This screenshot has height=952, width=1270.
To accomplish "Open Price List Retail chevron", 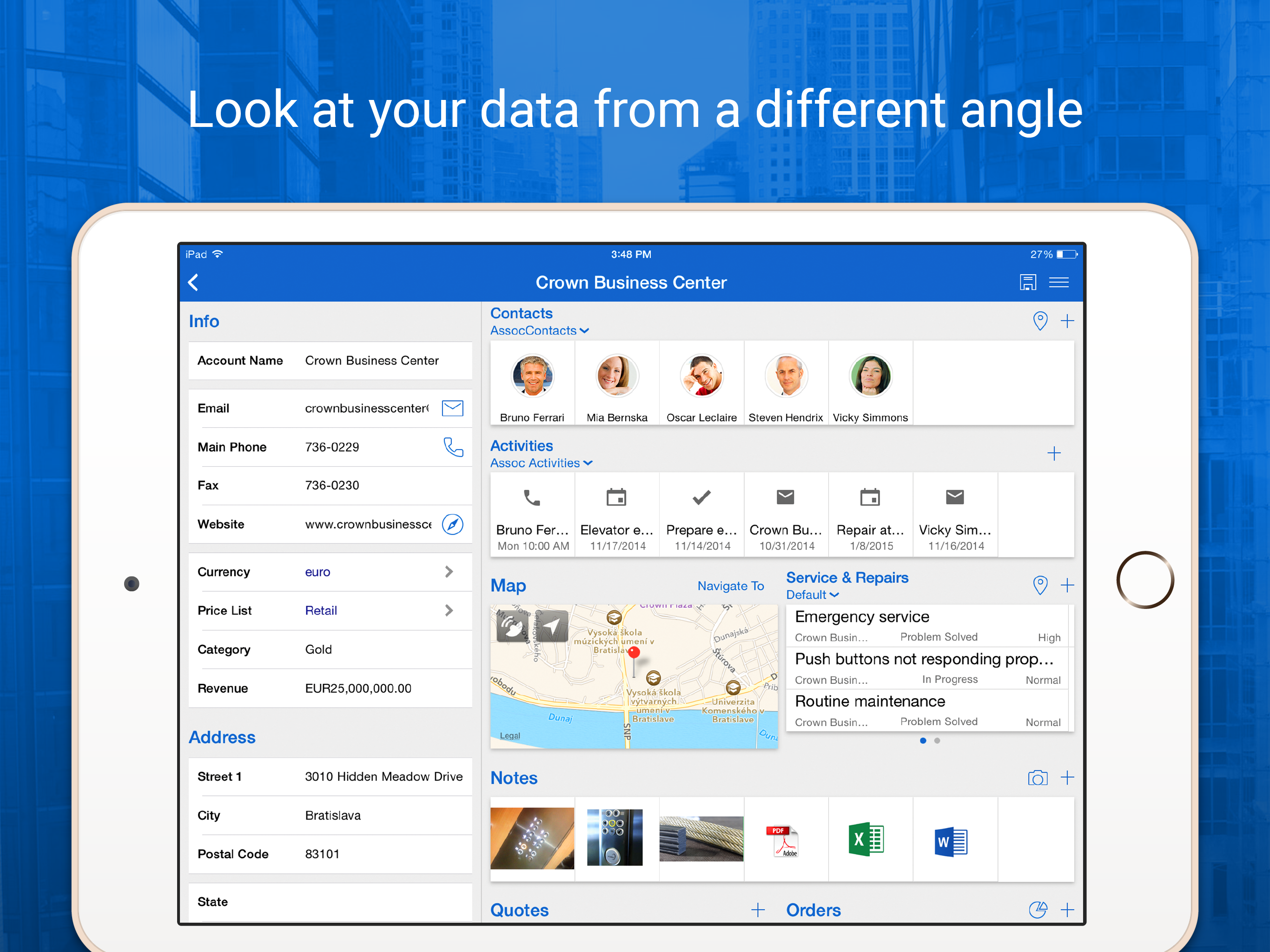I will [449, 611].
